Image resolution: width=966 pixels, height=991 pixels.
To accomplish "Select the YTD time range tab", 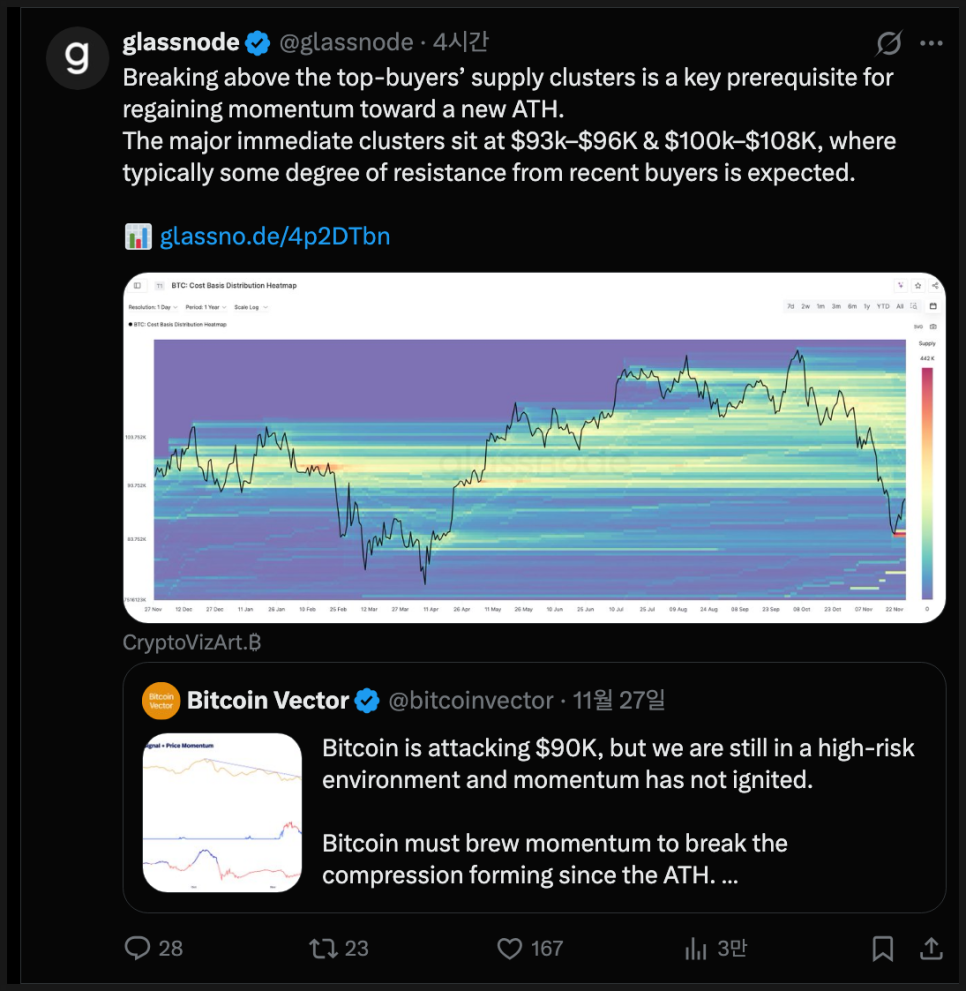I will 883,306.
